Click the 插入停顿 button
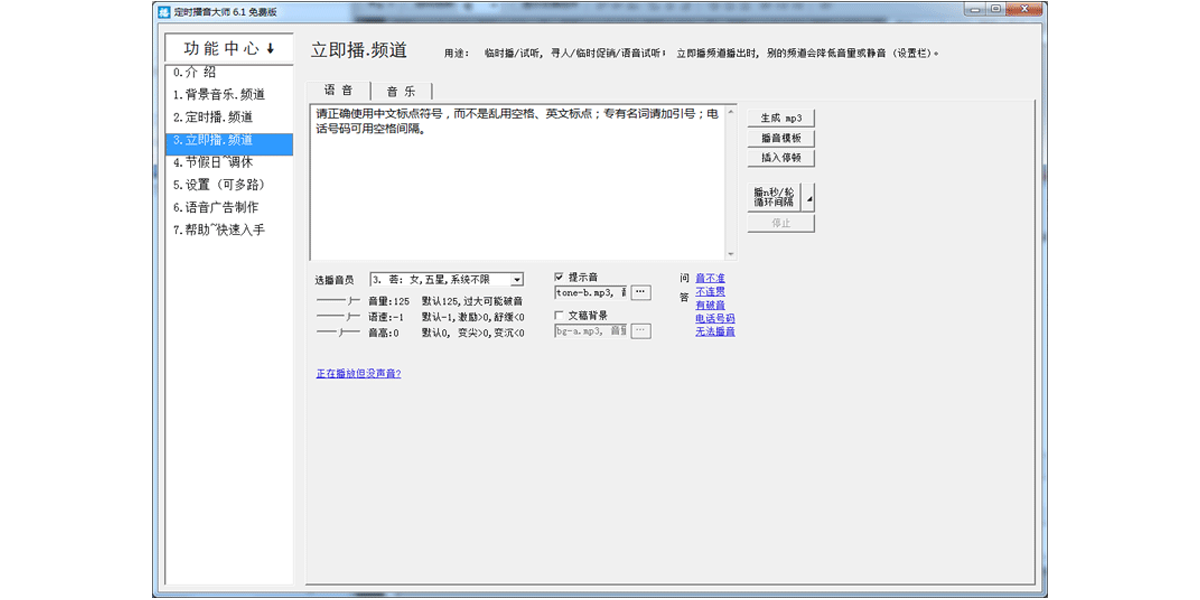The width and height of the screenshot is (1200, 600). click(x=780, y=159)
